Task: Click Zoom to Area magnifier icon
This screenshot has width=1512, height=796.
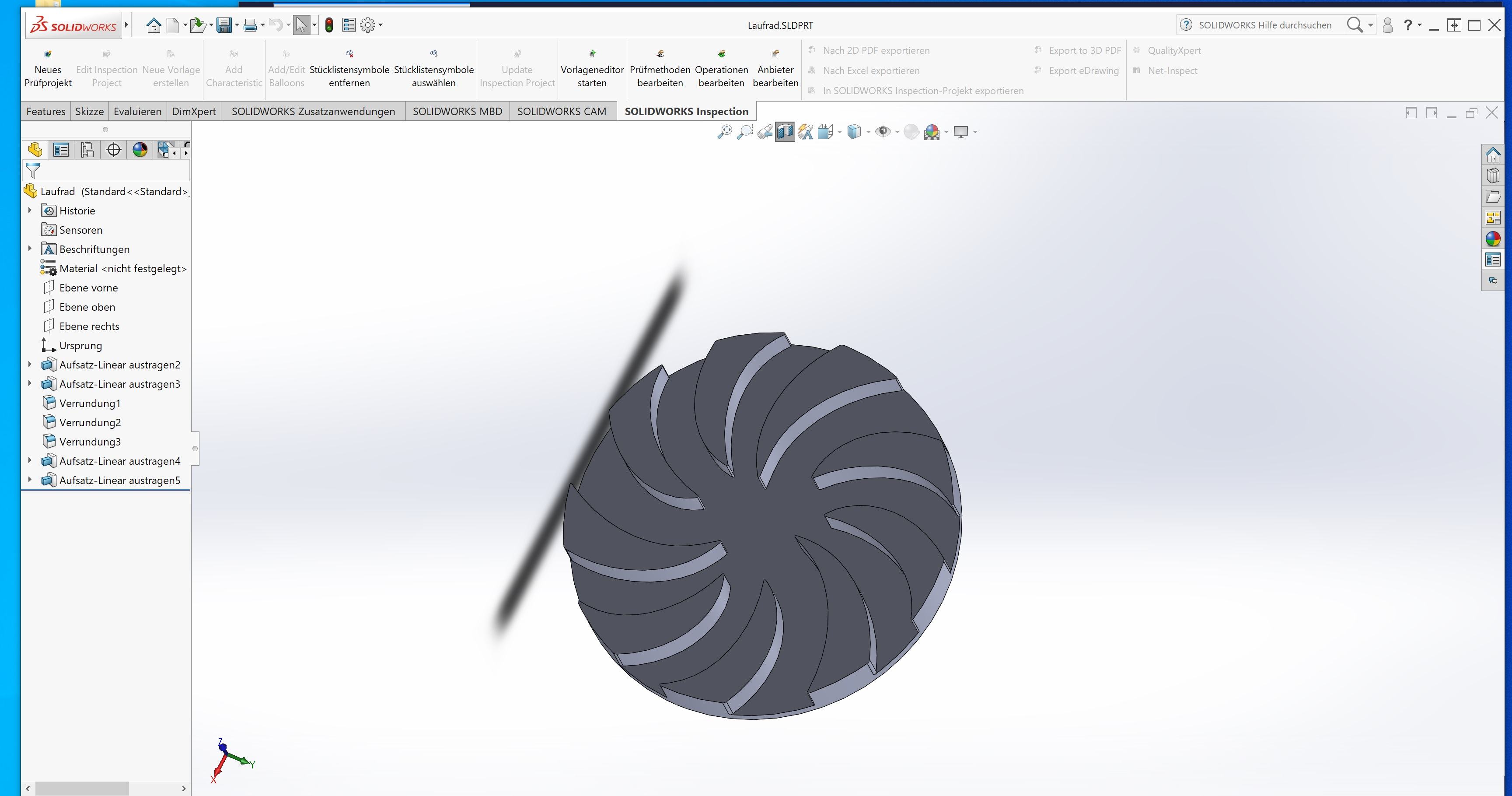Action: [x=745, y=132]
